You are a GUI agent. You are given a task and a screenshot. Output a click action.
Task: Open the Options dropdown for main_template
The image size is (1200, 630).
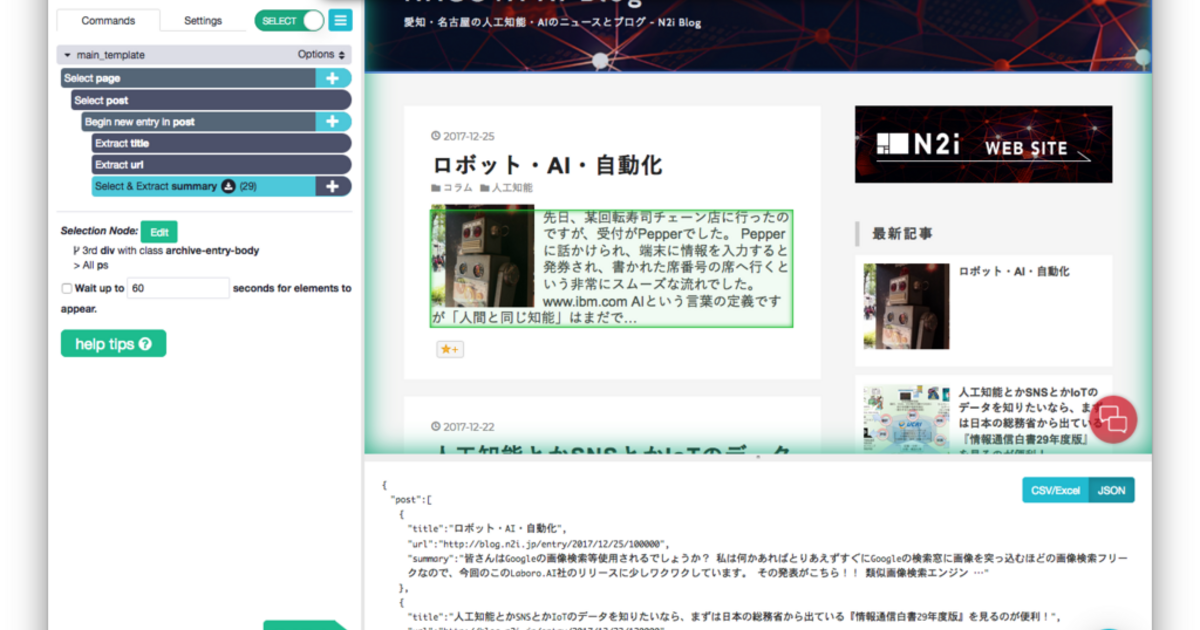(x=316, y=54)
